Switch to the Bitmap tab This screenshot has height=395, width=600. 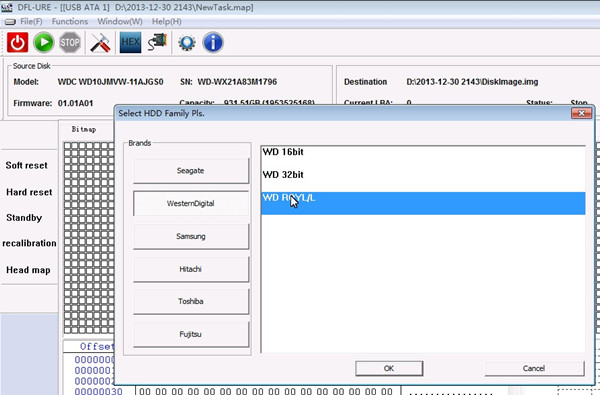coord(84,129)
